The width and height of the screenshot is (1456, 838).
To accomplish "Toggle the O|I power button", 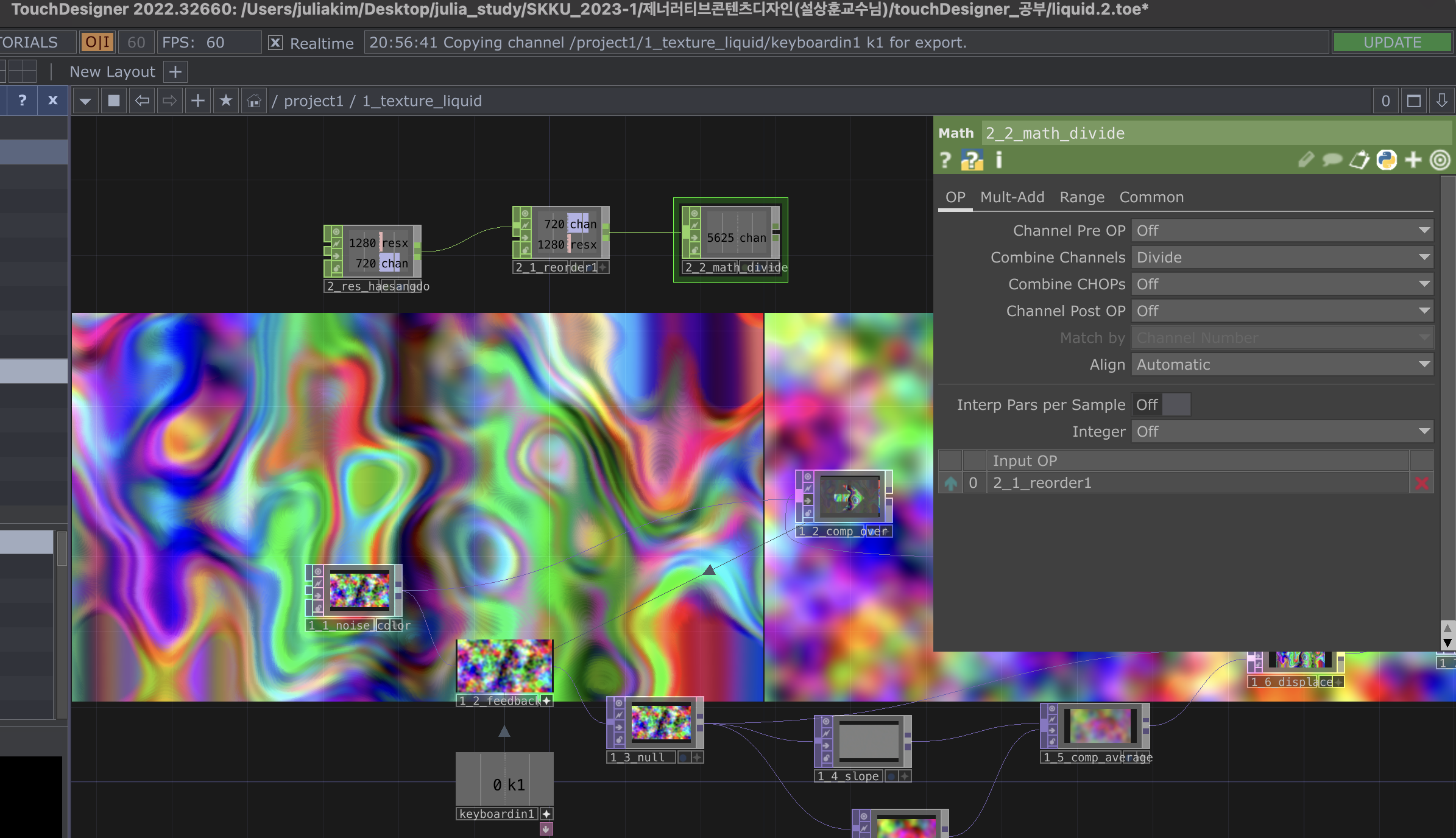I will (97, 43).
